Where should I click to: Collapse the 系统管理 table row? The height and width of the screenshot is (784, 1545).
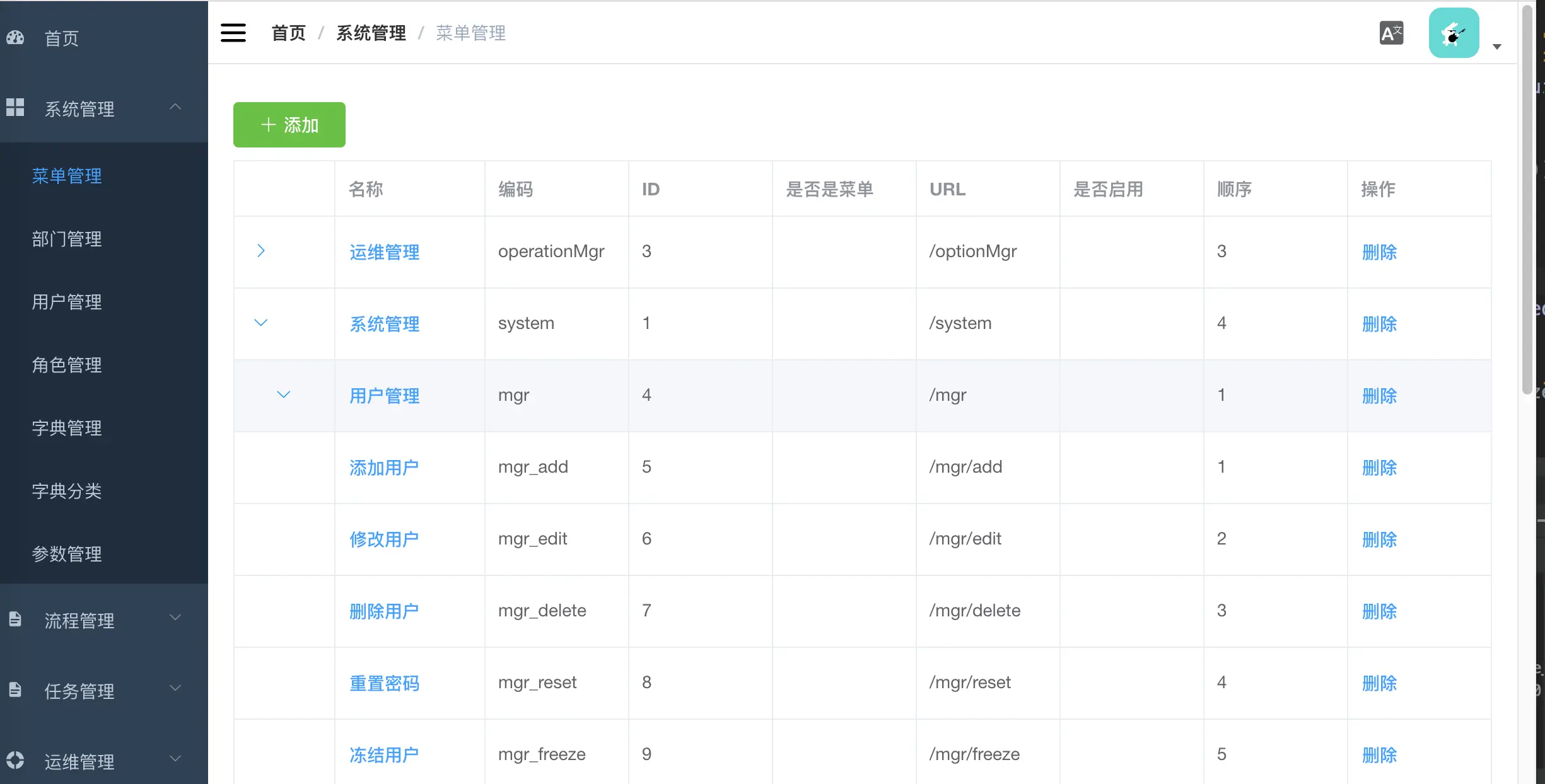click(x=261, y=323)
